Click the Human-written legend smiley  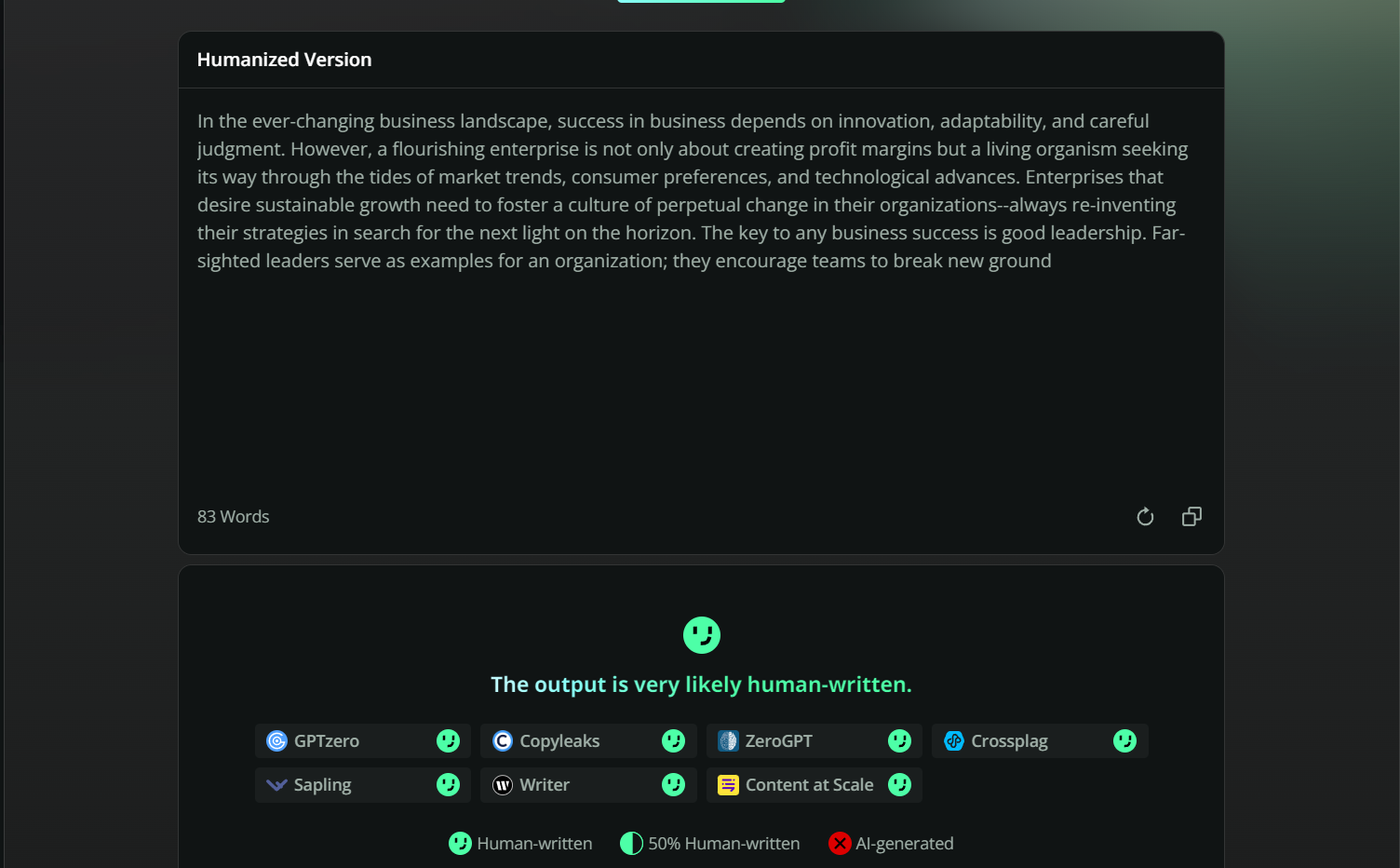pyautogui.click(x=460, y=844)
